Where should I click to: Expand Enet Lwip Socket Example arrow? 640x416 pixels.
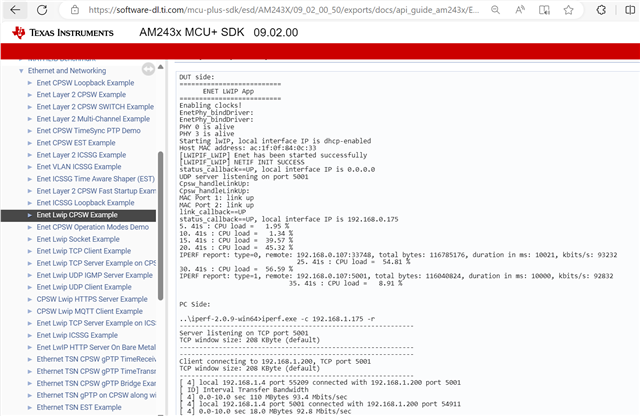click(x=30, y=239)
